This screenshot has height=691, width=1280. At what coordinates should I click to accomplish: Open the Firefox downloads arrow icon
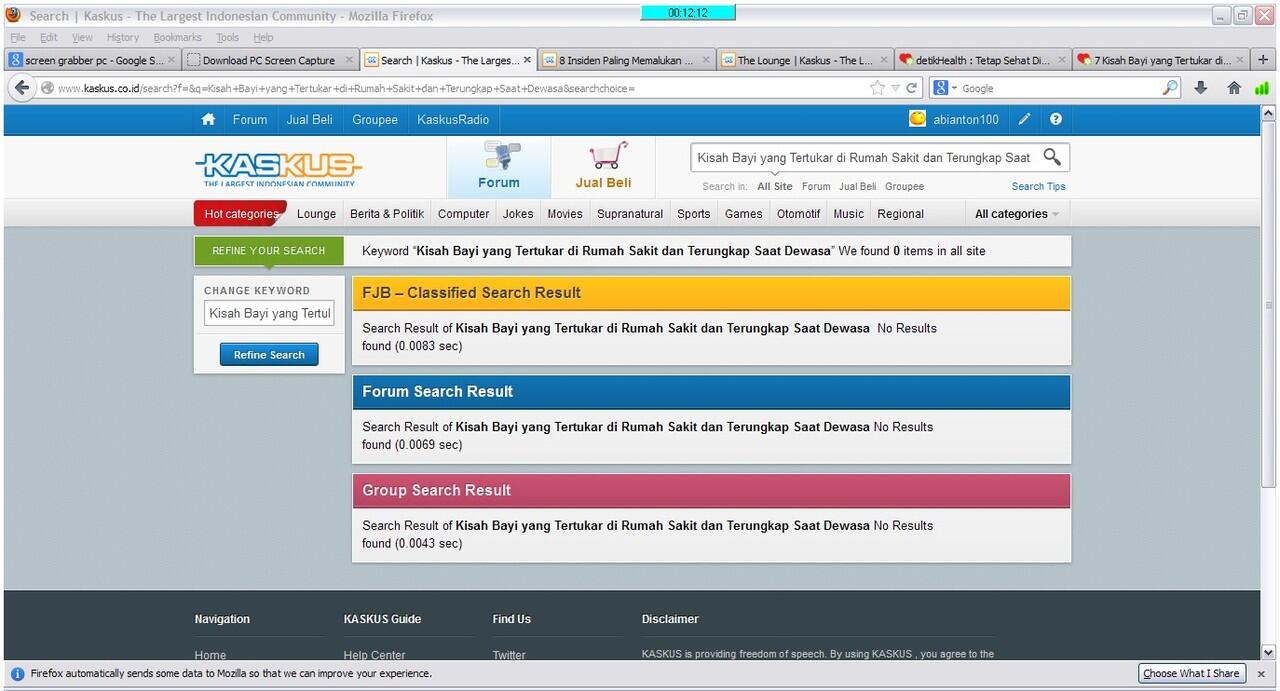pyautogui.click(x=1201, y=88)
